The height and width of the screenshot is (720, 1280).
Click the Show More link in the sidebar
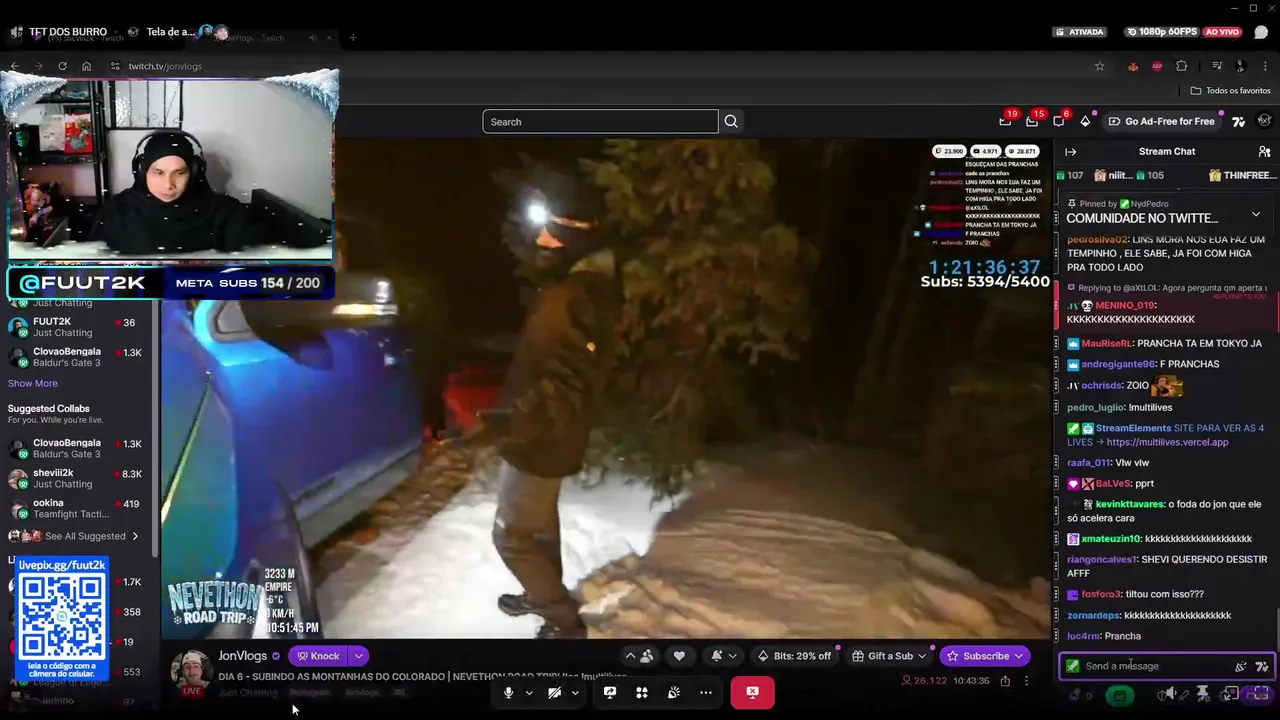(x=33, y=383)
